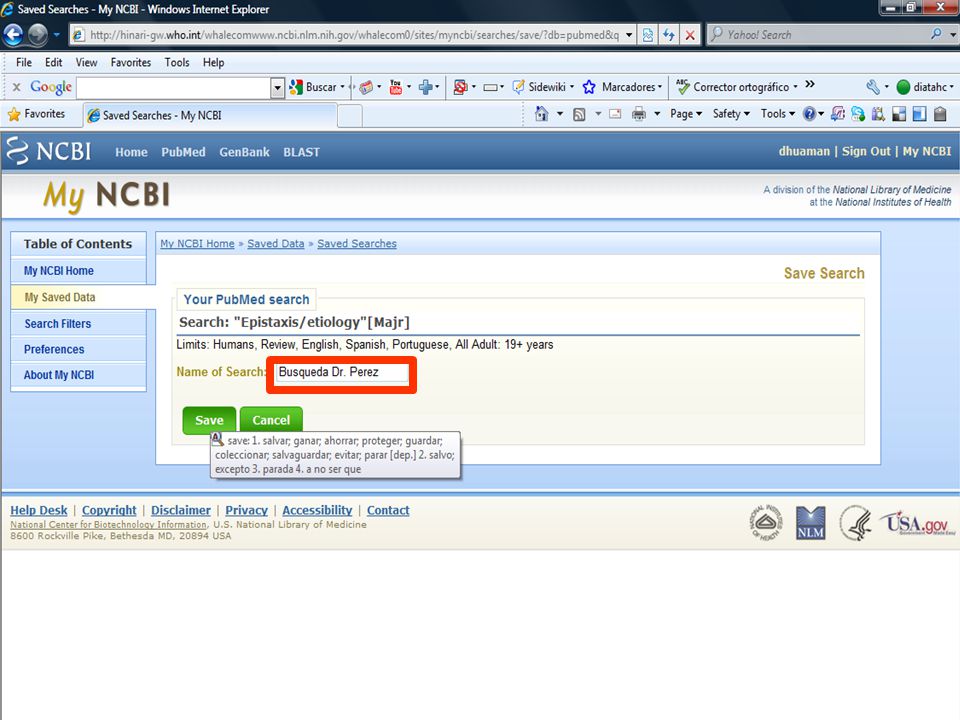Click the green Save button
This screenshot has width=960, height=720.
(x=209, y=420)
